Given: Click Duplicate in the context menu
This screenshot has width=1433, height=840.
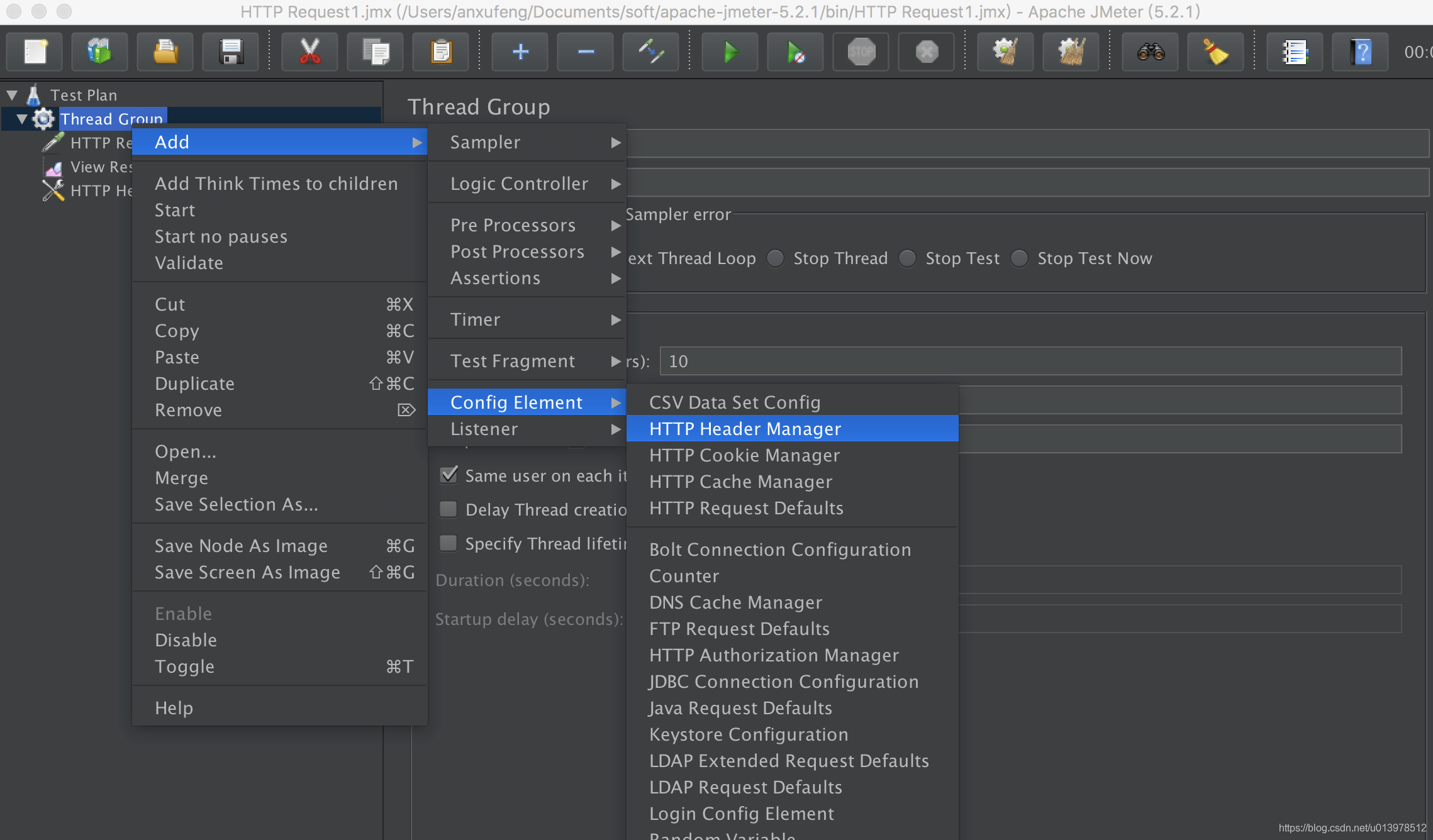Looking at the screenshot, I should 194,384.
